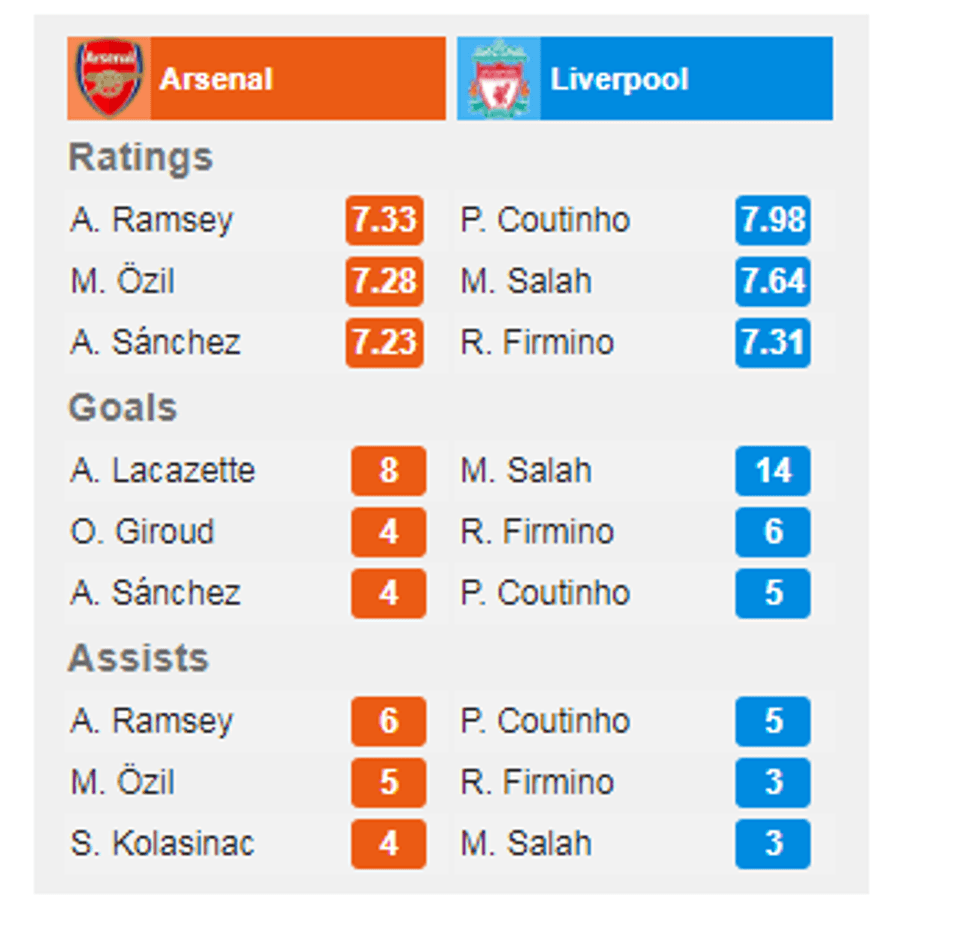
Task: Click the 7.64 rating badge
Action: click(773, 281)
